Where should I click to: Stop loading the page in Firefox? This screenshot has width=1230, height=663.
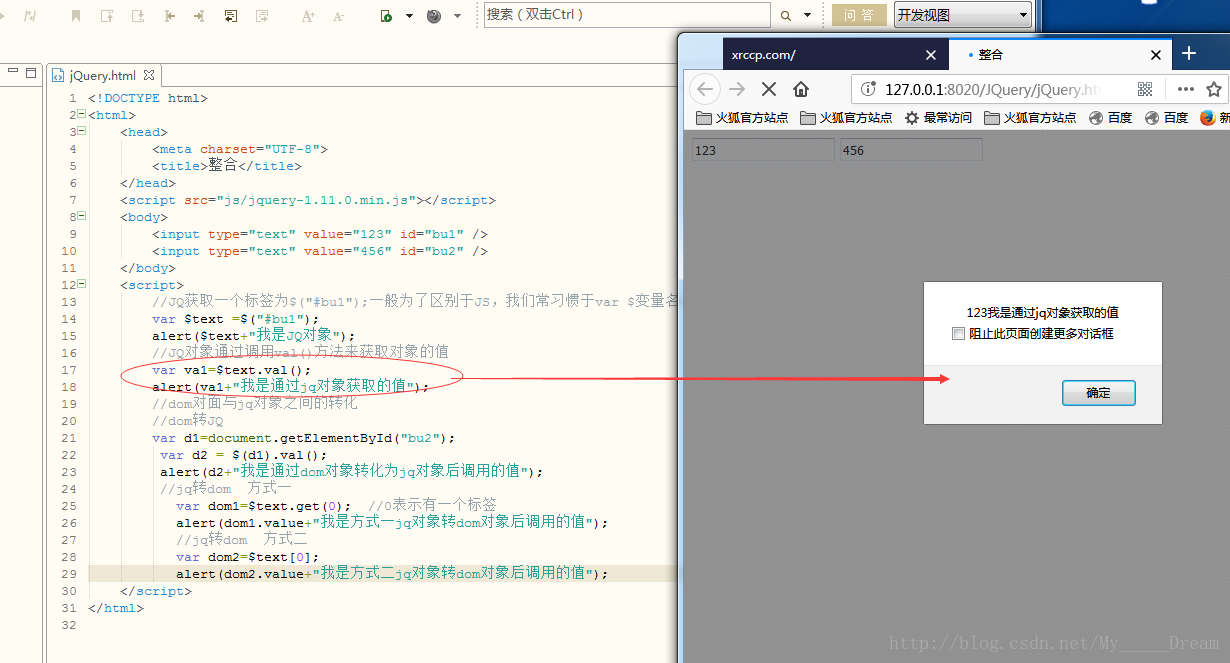pyautogui.click(x=769, y=89)
